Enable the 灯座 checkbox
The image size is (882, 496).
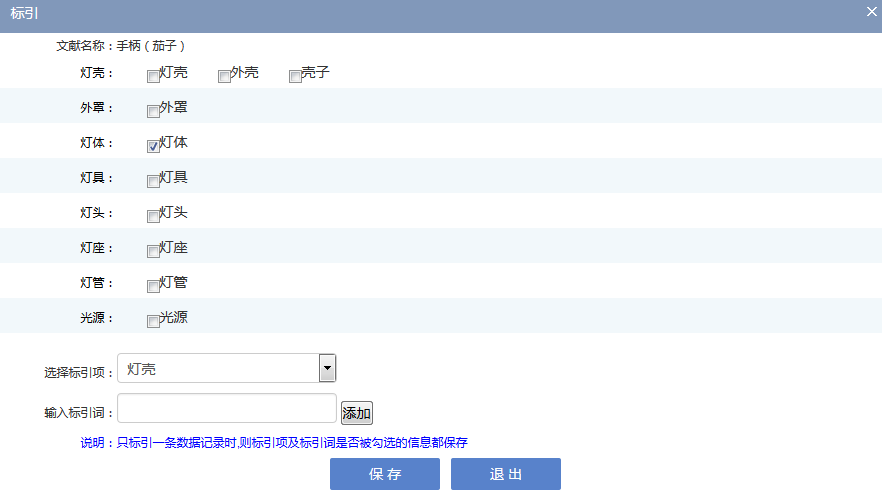pos(153,251)
